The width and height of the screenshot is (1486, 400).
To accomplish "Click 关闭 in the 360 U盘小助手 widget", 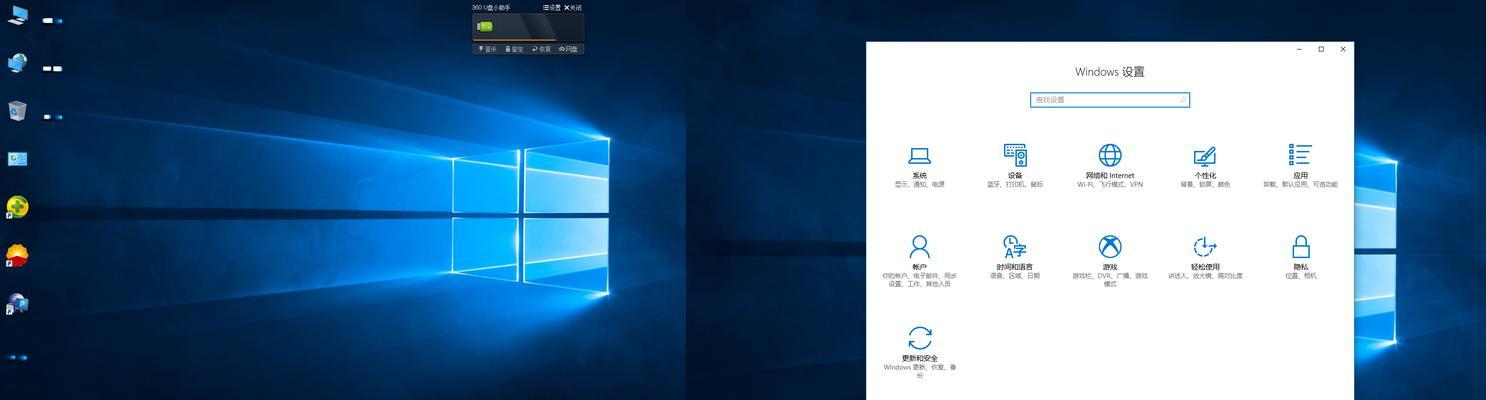I will (x=573, y=7).
